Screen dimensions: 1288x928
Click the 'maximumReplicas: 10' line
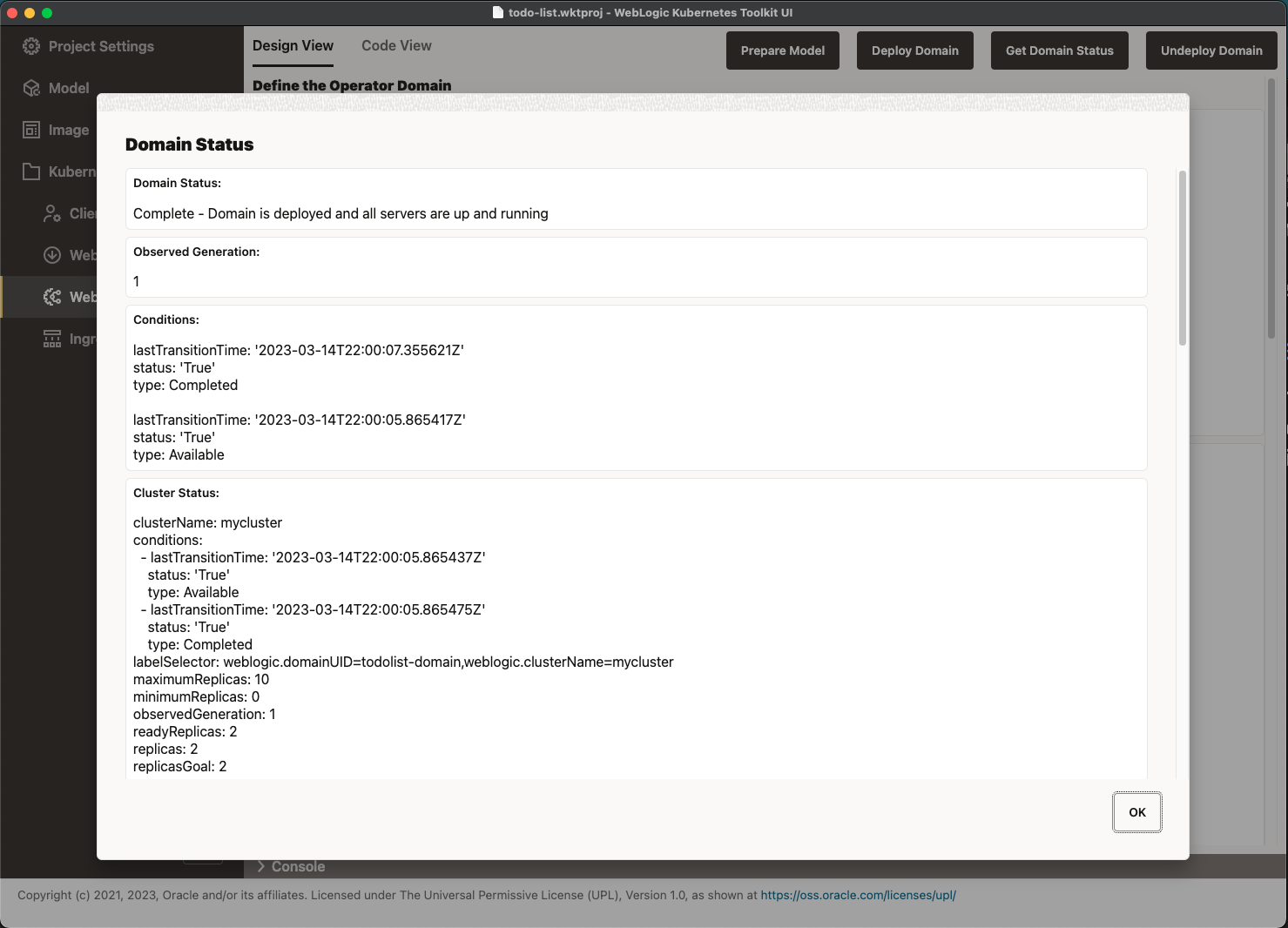(x=201, y=679)
